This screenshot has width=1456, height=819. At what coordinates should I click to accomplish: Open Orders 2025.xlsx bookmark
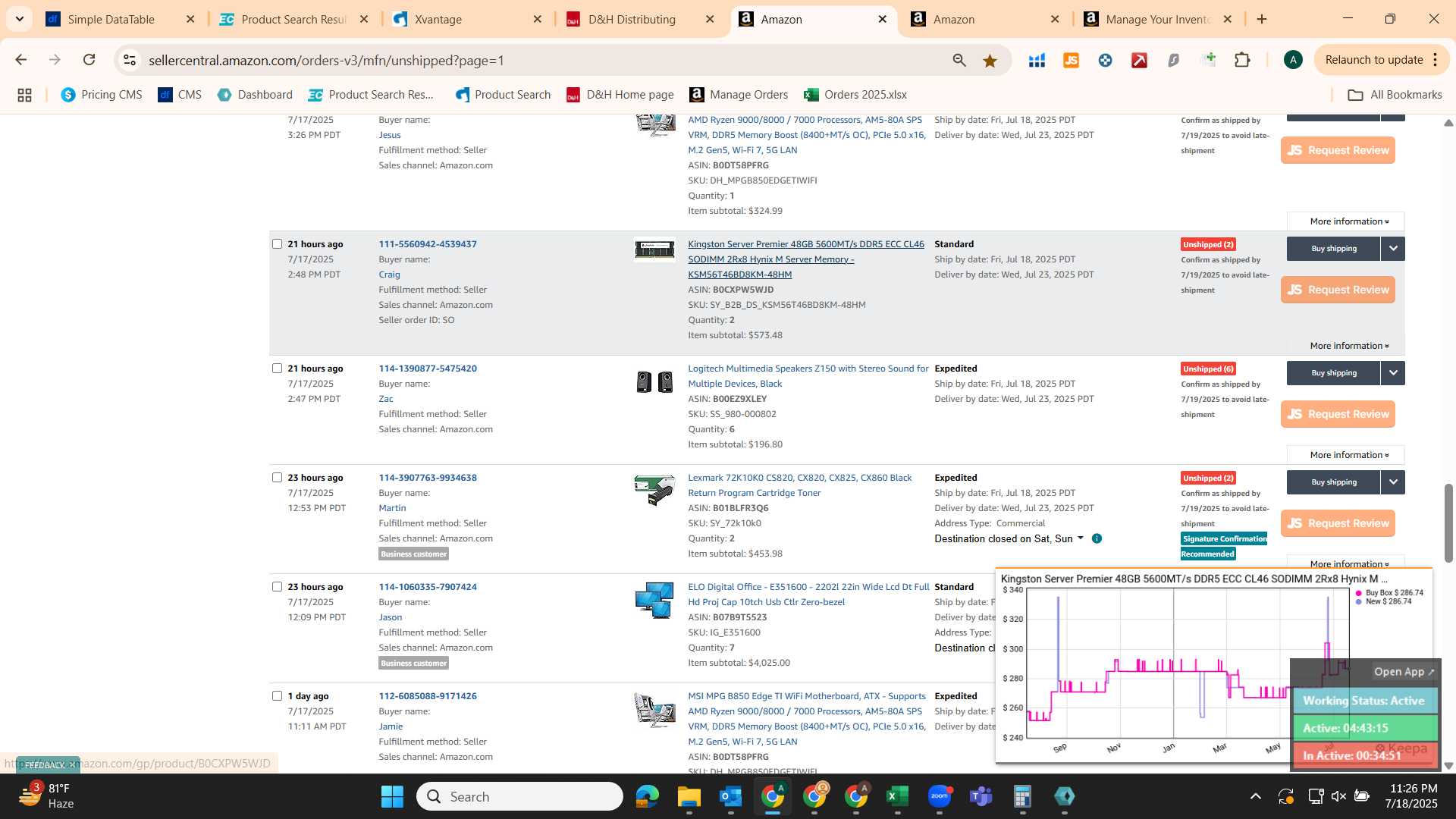pyautogui.click(x=855, y=95)
